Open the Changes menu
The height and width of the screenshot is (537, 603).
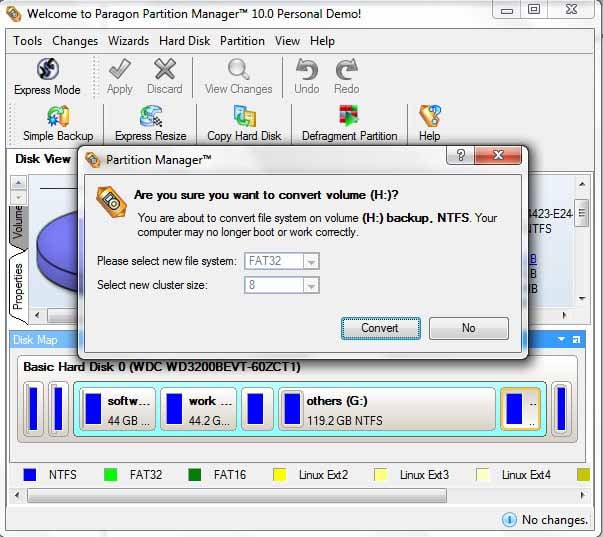[75, 41]
